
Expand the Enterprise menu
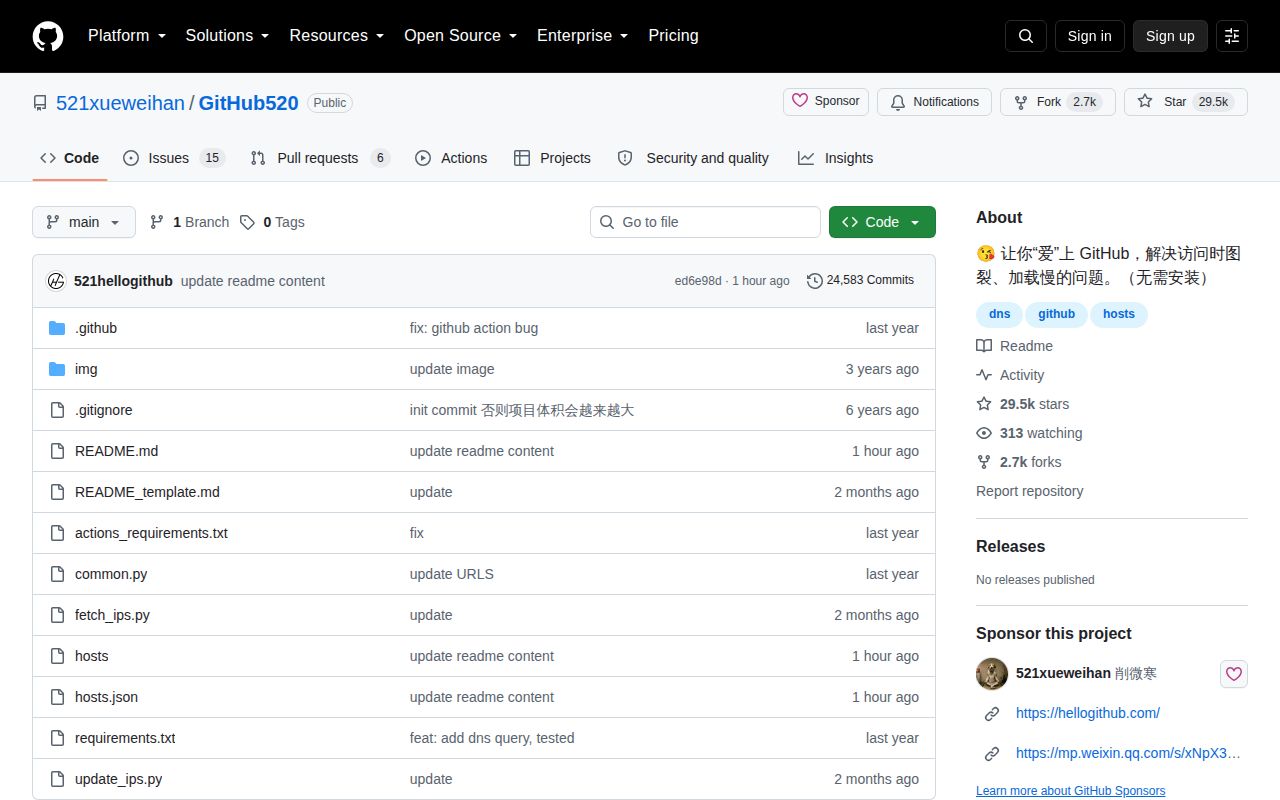pos(582,36)
